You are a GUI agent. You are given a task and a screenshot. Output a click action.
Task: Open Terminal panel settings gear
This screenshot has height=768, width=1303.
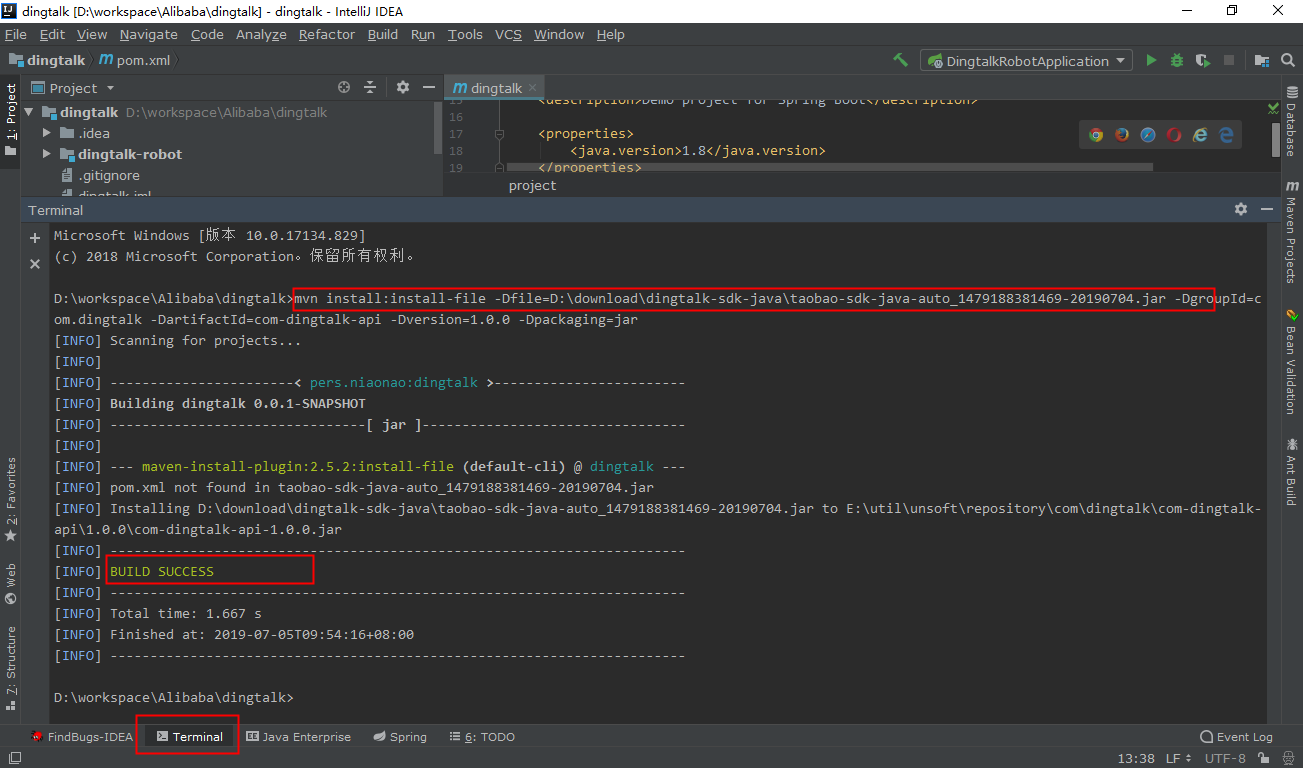click(1241, 209)
